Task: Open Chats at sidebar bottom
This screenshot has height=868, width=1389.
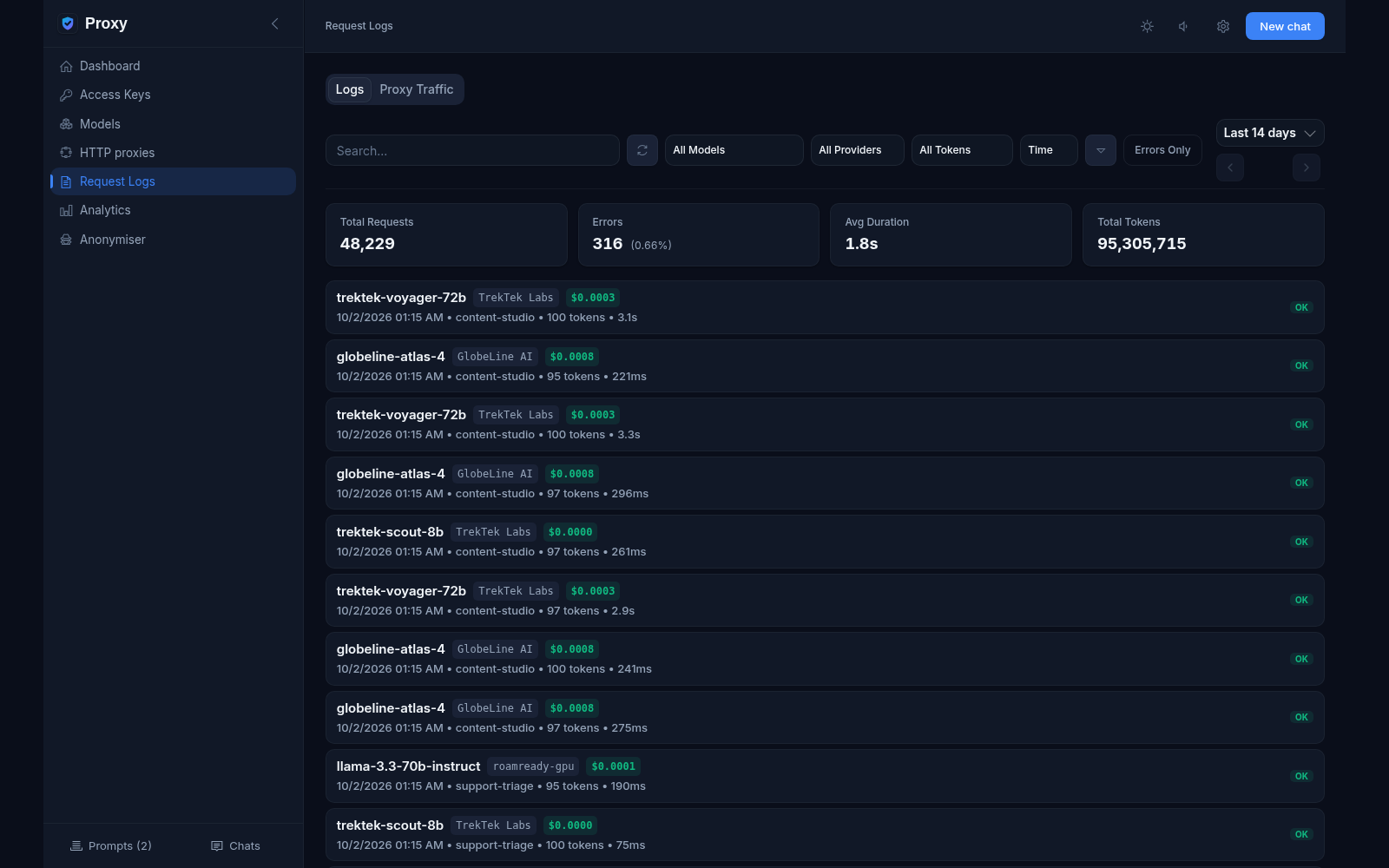Action: point(235,846)
